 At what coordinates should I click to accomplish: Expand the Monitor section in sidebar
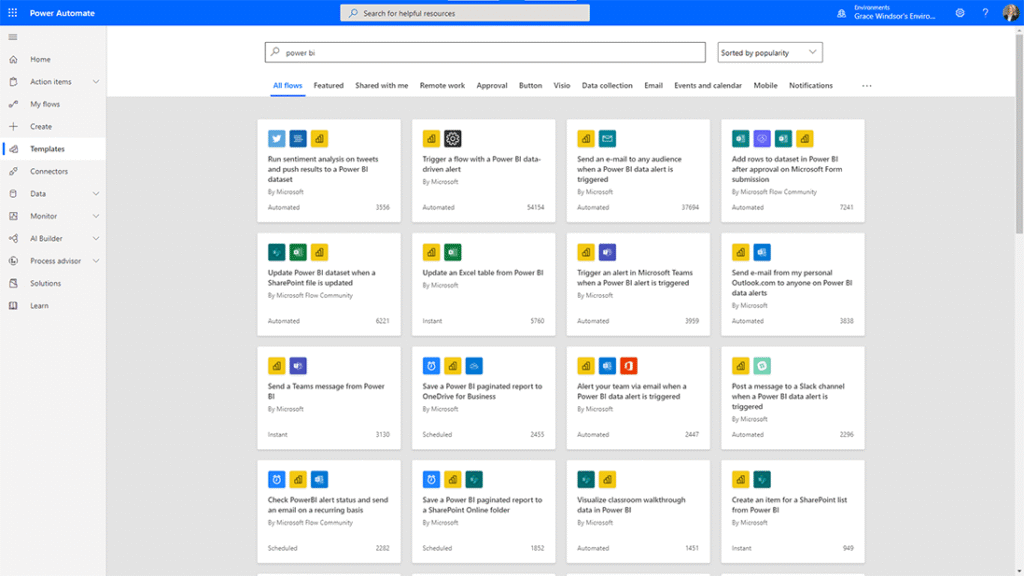point(96,216)
